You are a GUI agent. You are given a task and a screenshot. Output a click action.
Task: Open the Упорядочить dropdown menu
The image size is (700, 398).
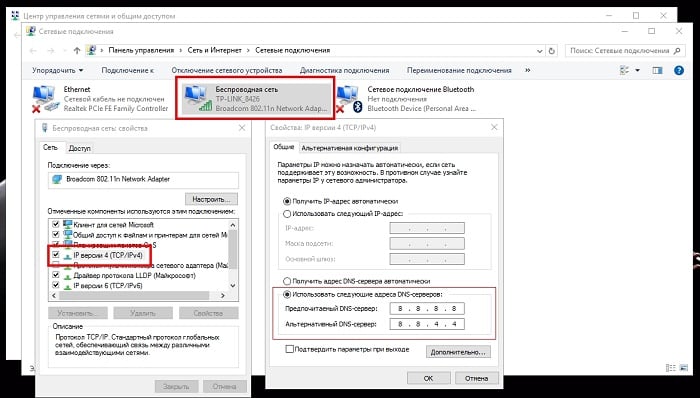pos(58,70)
